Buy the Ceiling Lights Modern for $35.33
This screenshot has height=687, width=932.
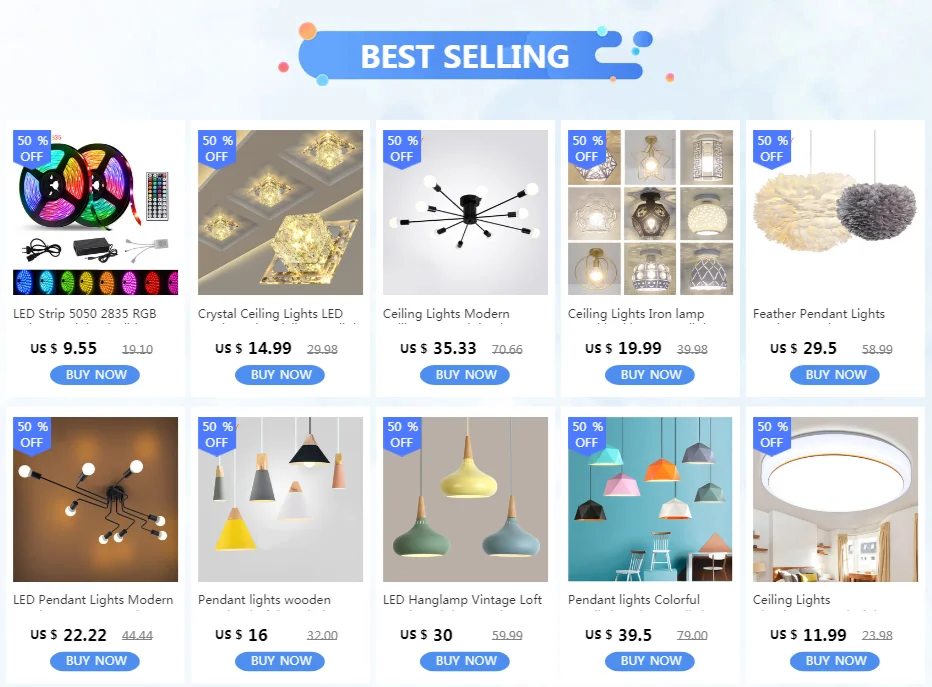[465, 375]
